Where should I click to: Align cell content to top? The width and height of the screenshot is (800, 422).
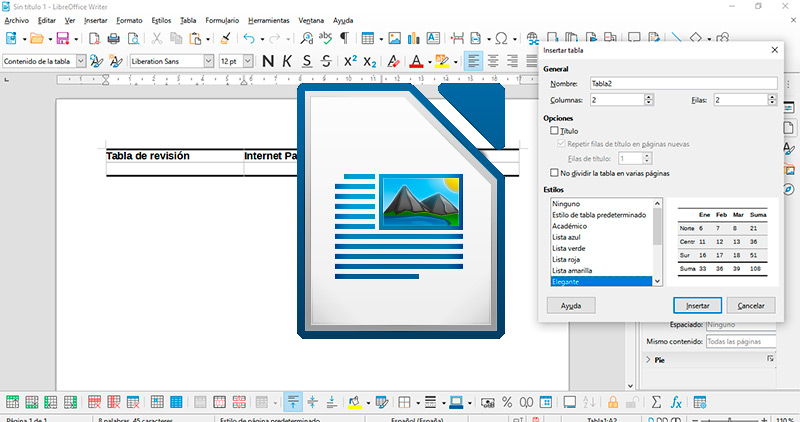293,402
